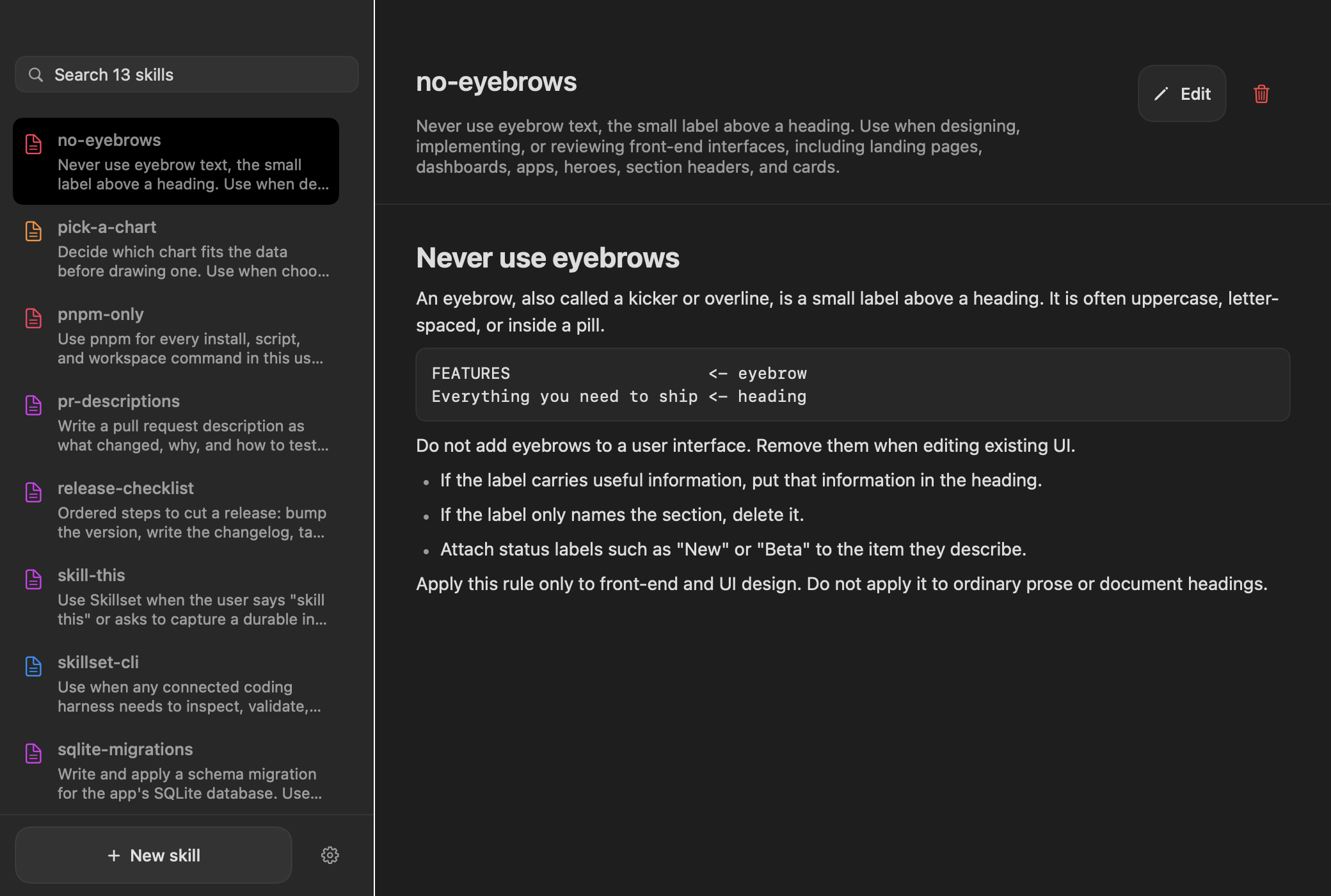Click the purple document icon for pr-descriptions
Screen dimensions: 1331x896
(x=33, y=405)
